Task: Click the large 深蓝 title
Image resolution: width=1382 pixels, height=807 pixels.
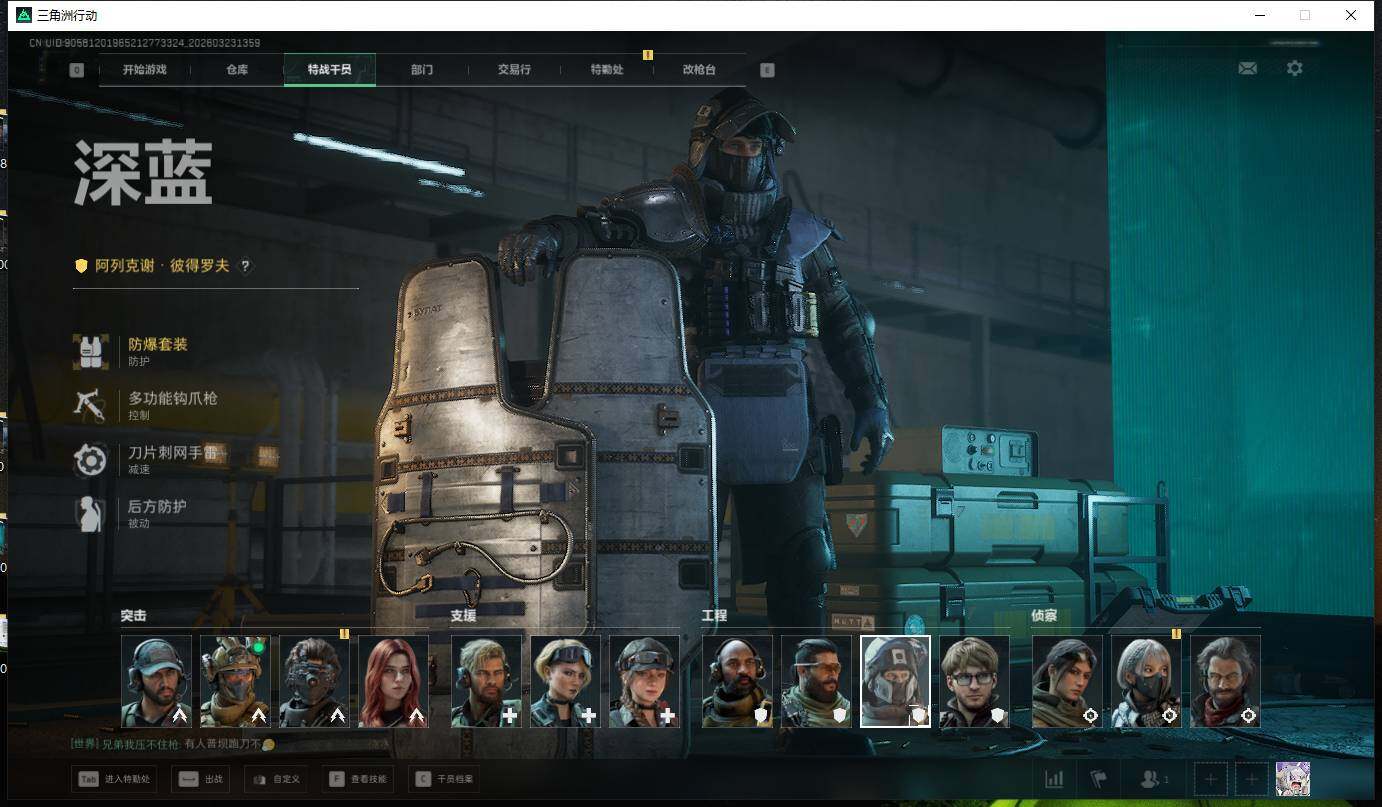Action: click(143, 173)
